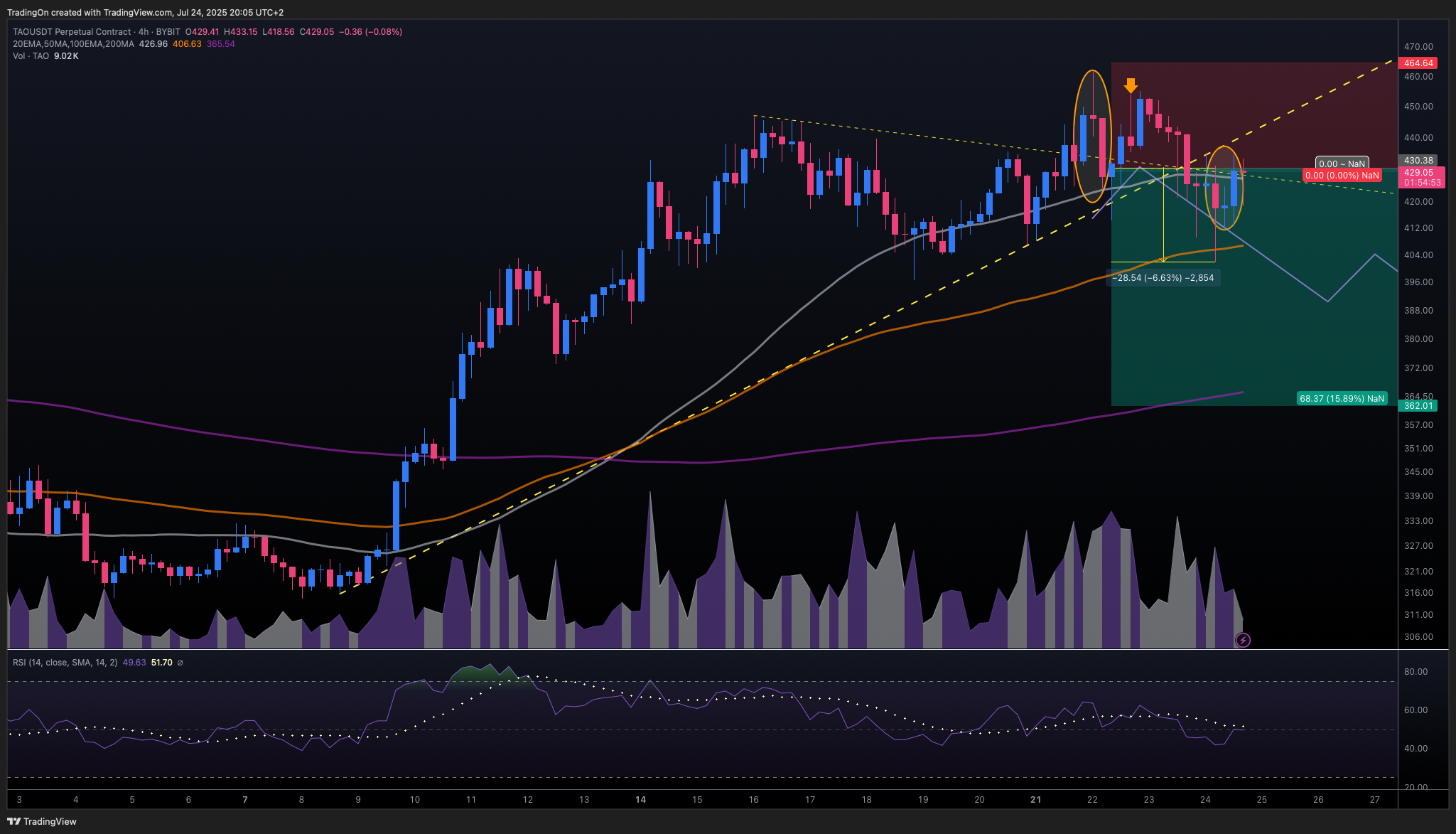Click date 14 on the time axis

(x=640, y=800)
